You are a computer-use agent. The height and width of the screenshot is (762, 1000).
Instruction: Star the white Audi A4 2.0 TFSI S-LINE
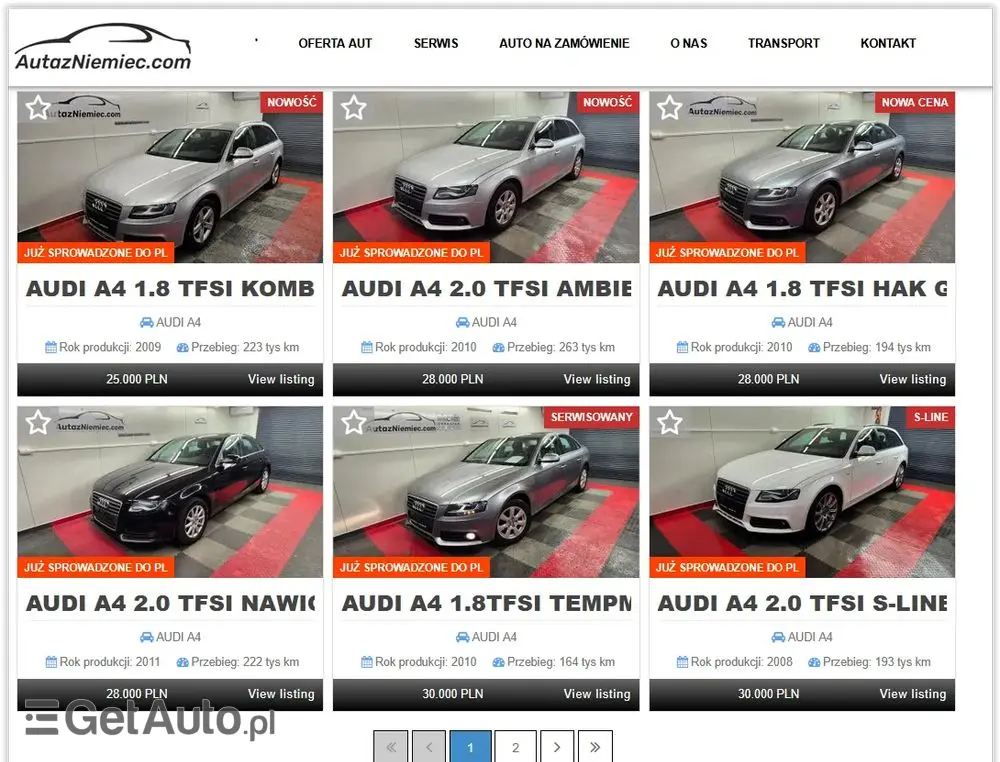(669, 422)
